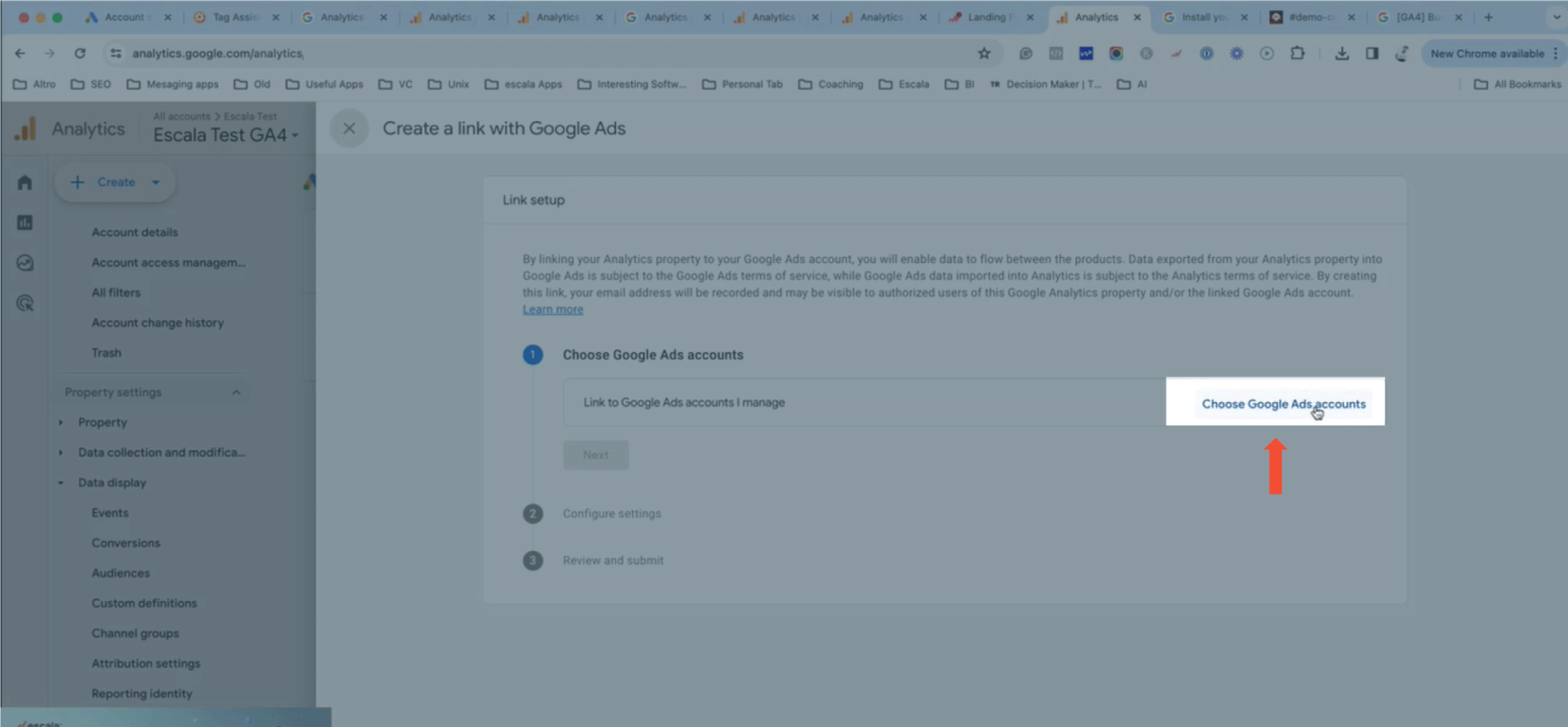
Task: Open the AI bookmarks folder
Action: pos(1132,84)
